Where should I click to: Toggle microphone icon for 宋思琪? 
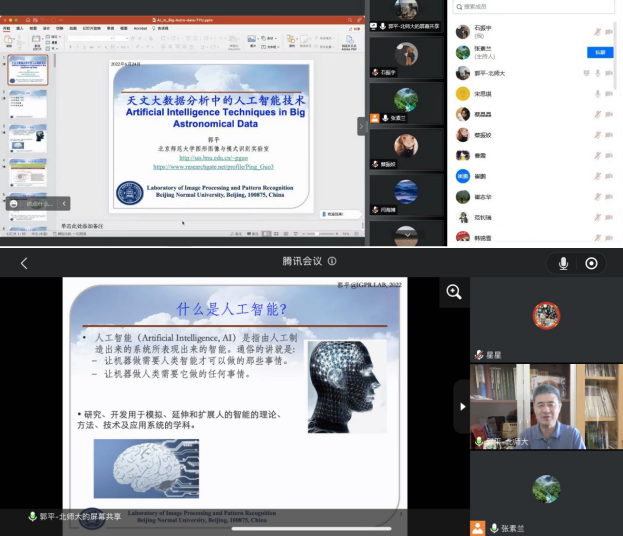597,94
